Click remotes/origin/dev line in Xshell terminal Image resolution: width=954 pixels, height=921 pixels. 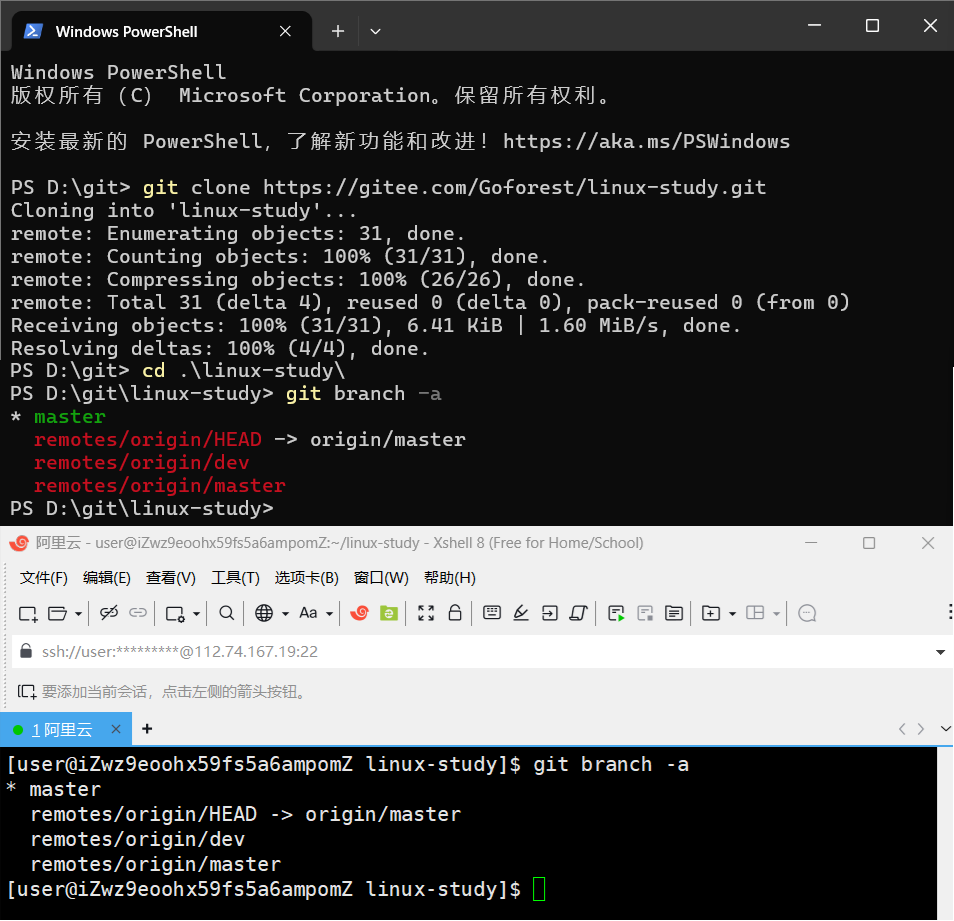point(138,839)
